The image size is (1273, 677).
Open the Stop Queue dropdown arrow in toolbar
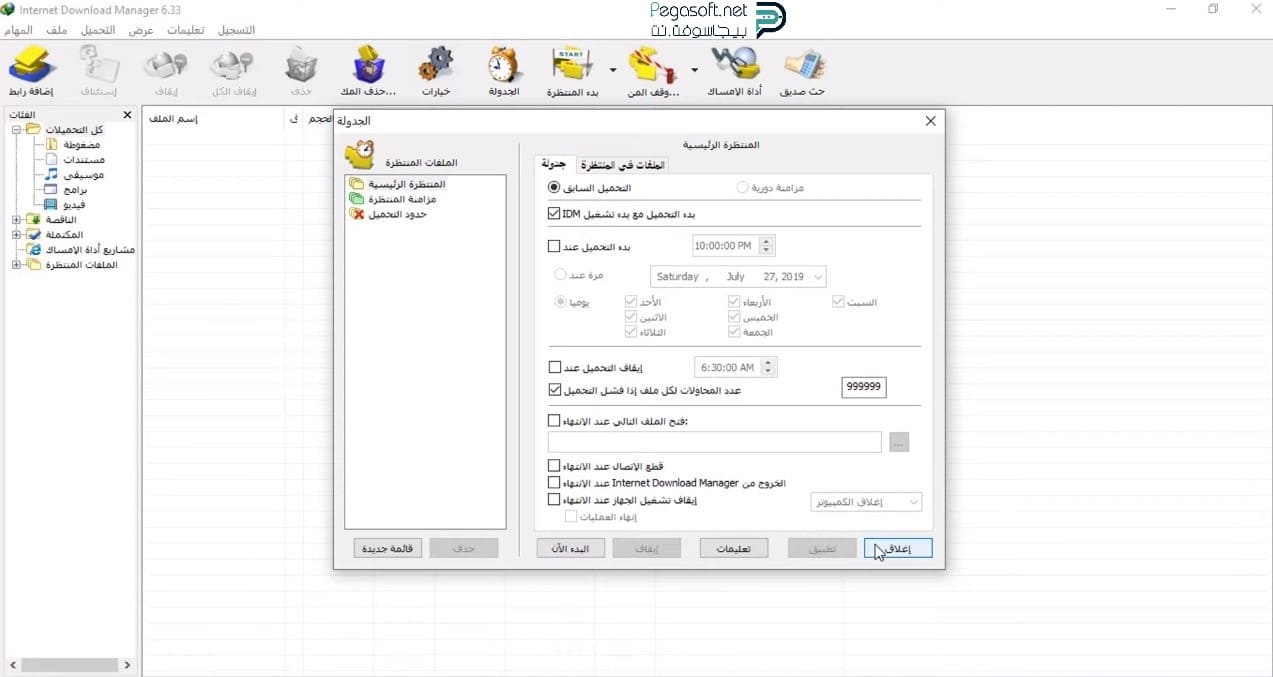coord(694,69)
